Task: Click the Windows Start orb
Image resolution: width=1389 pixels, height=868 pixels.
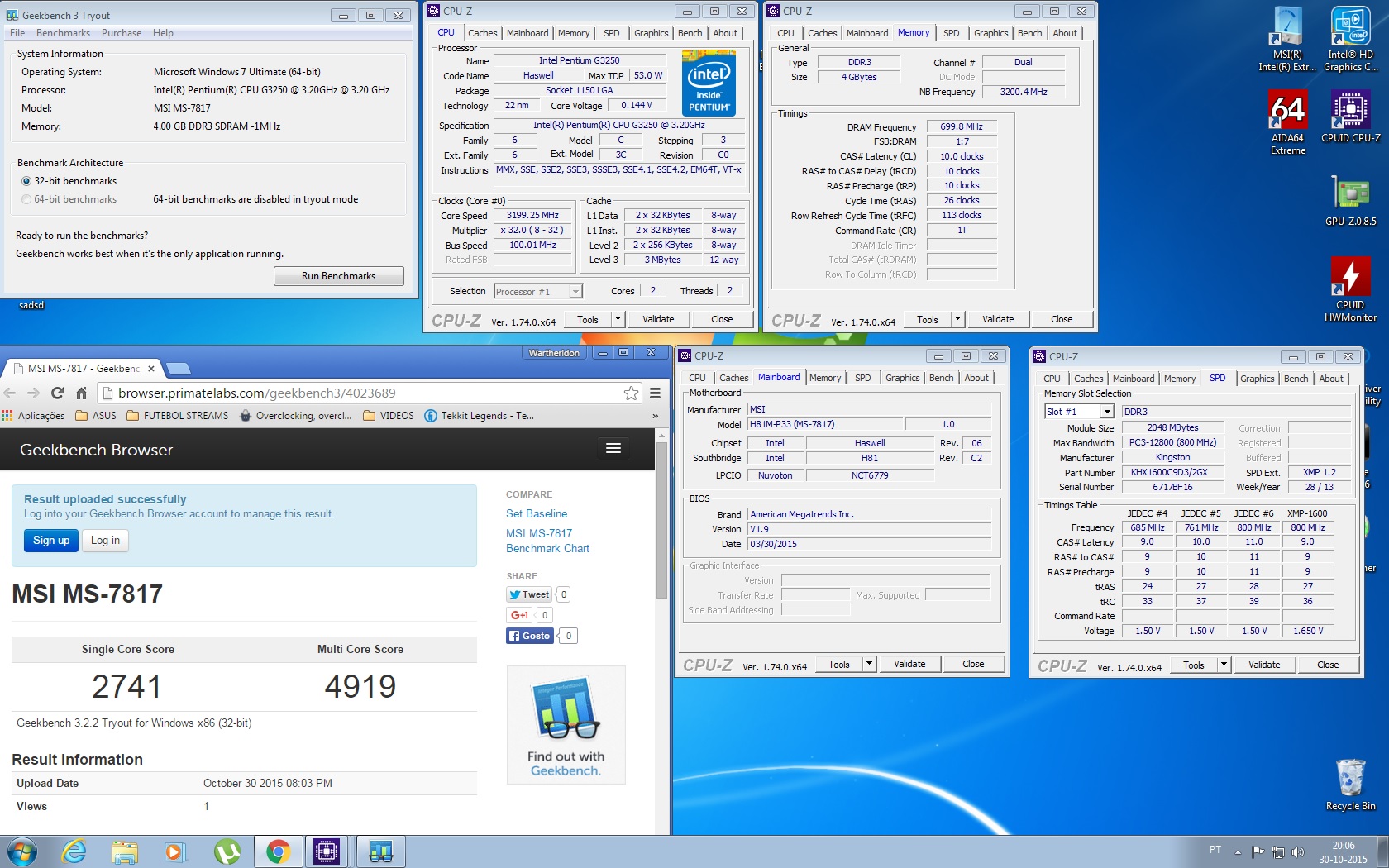Action: coord(21,851)
